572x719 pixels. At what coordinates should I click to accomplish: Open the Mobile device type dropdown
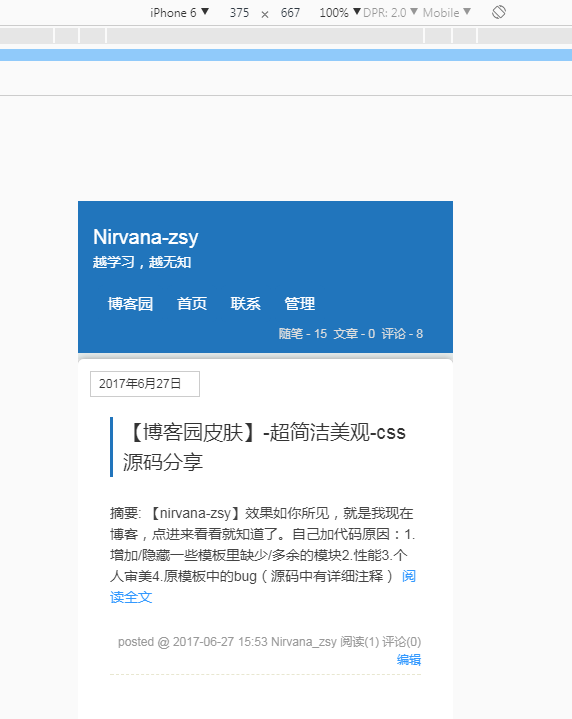(447, 12)
